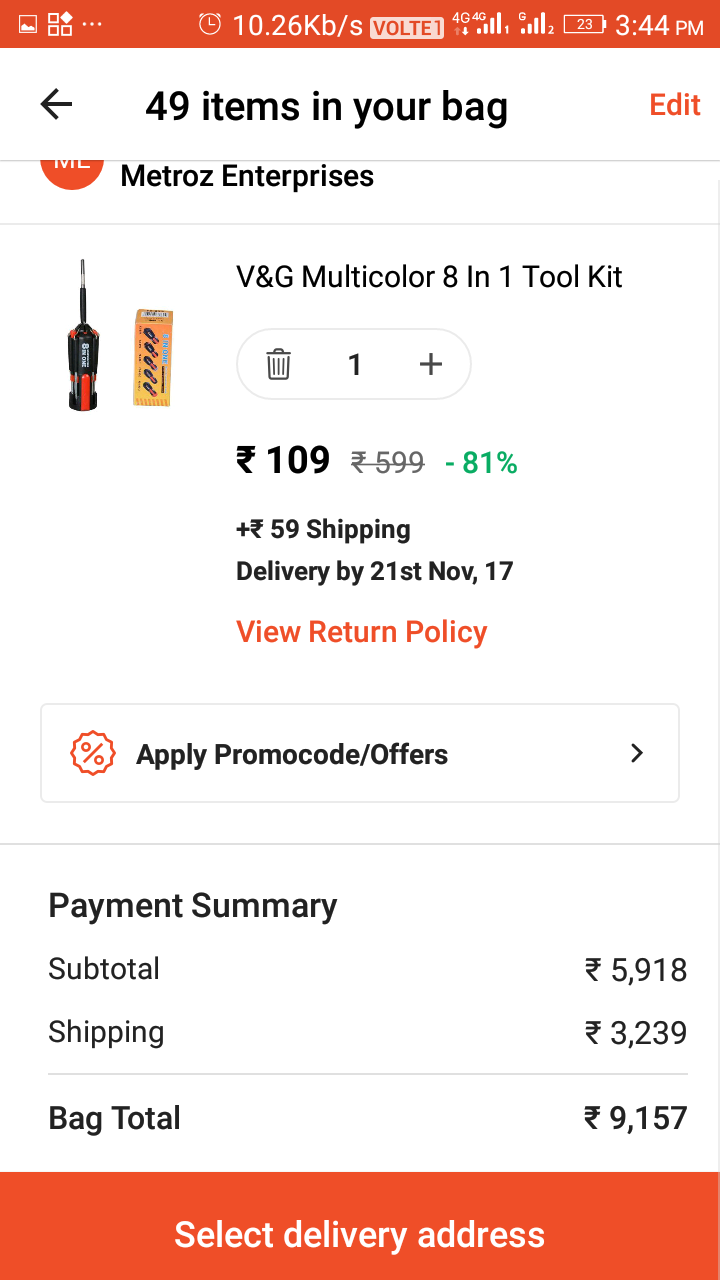Tap the promocode percent badge icon
This screenshot has width=720, height=1280.
pos(91,754)
